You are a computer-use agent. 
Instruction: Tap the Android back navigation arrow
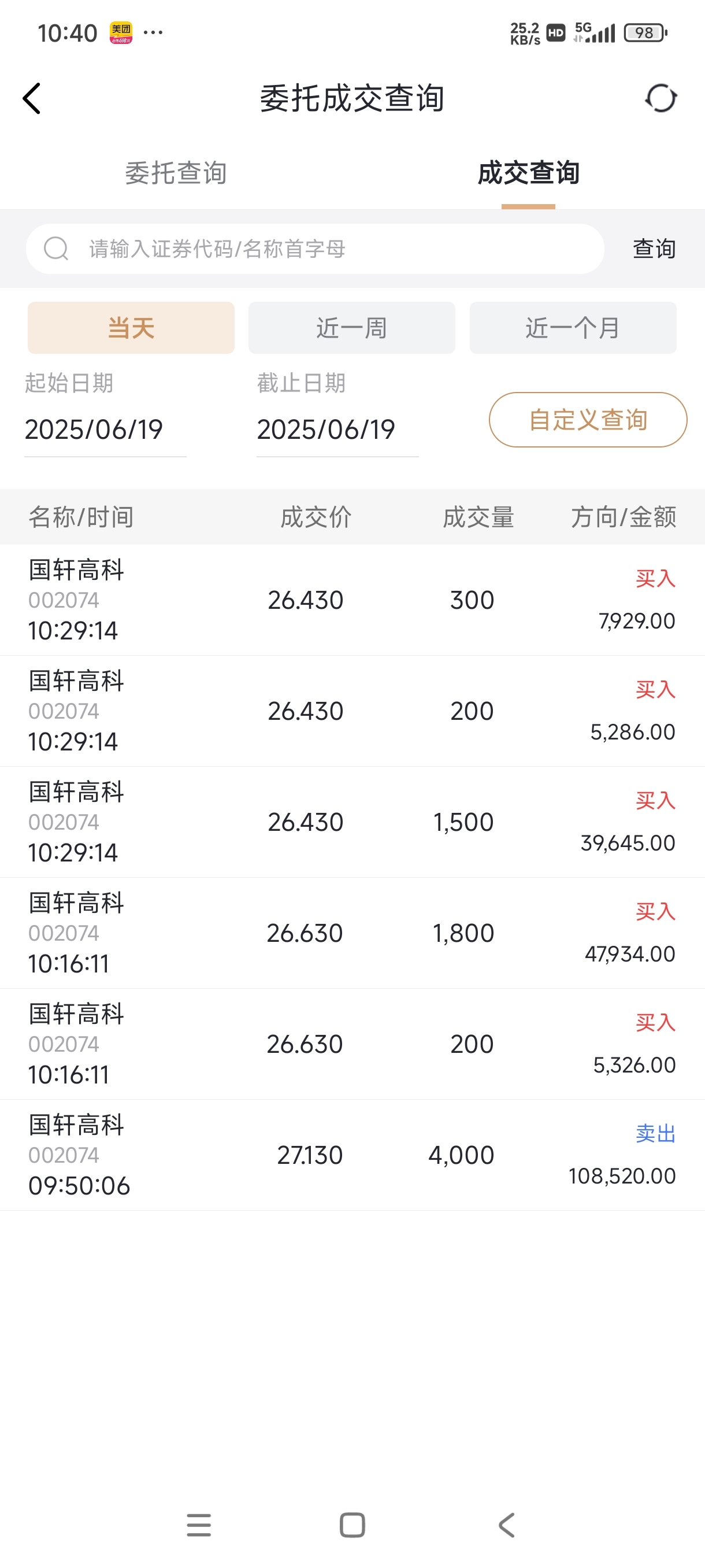click(506, 1525)
